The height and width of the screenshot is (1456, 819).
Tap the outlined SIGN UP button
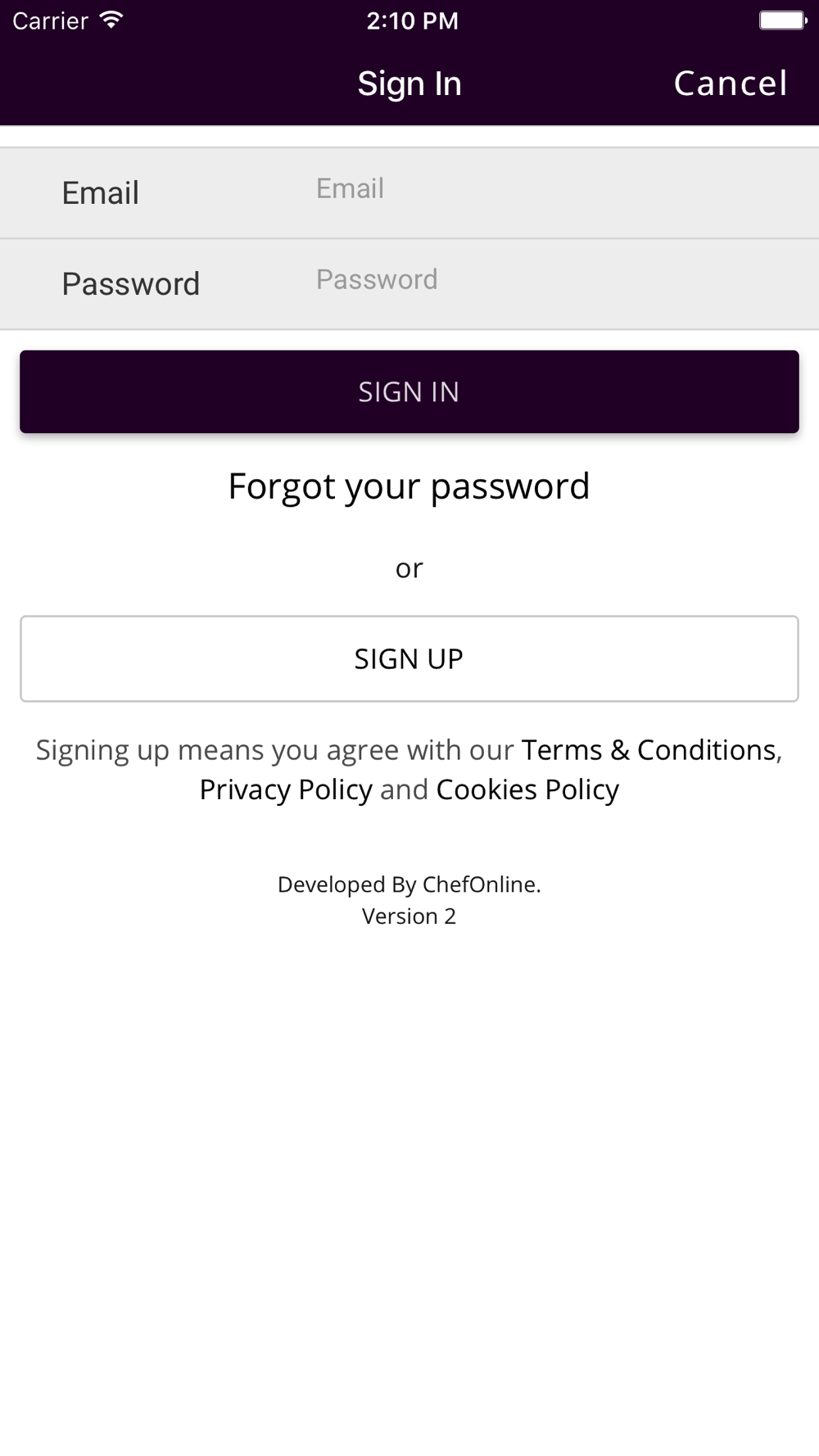[x=409, y=658]
